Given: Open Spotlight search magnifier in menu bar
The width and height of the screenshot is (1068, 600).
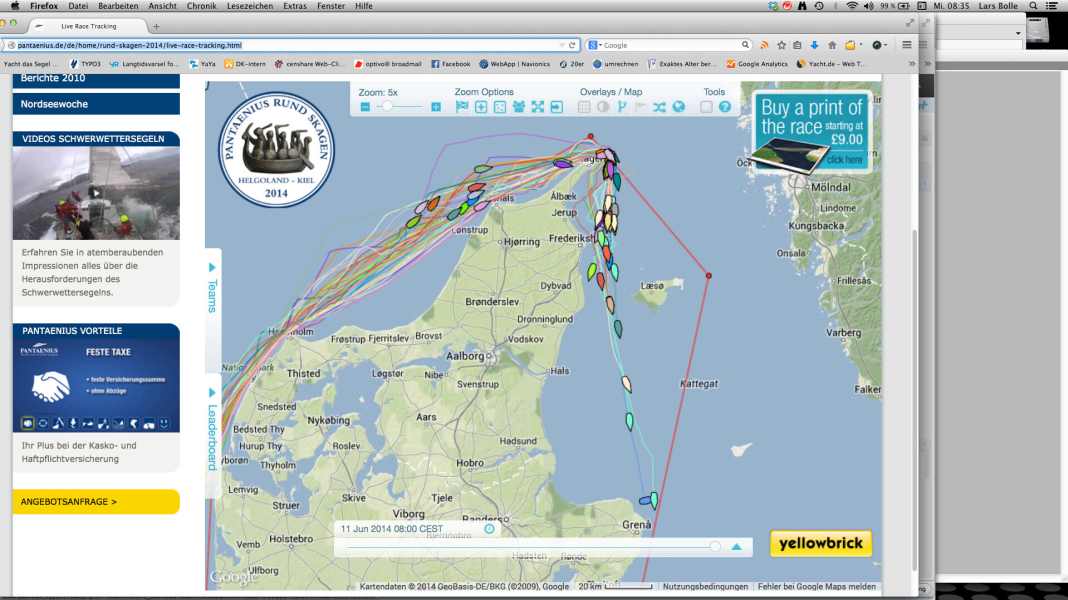Looking at the screenshot, I should [1033, 5].
